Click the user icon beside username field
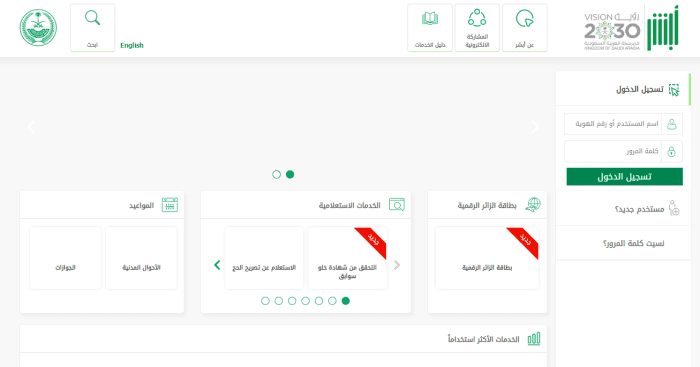The height and width of the screenshot is (367, 700). pyautogui.click(x=671, y=124)
